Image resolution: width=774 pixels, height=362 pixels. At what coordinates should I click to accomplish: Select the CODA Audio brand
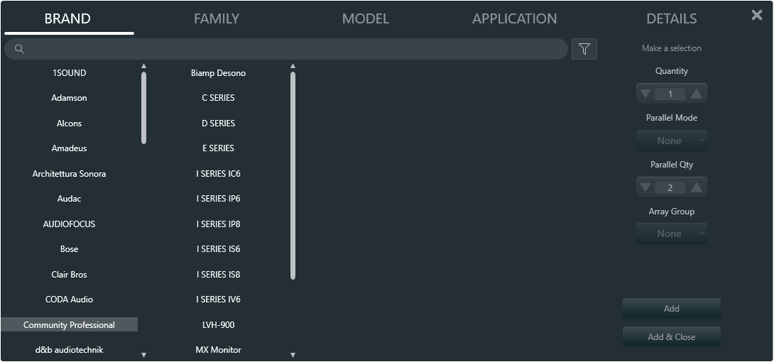click(x=69, y=300)
